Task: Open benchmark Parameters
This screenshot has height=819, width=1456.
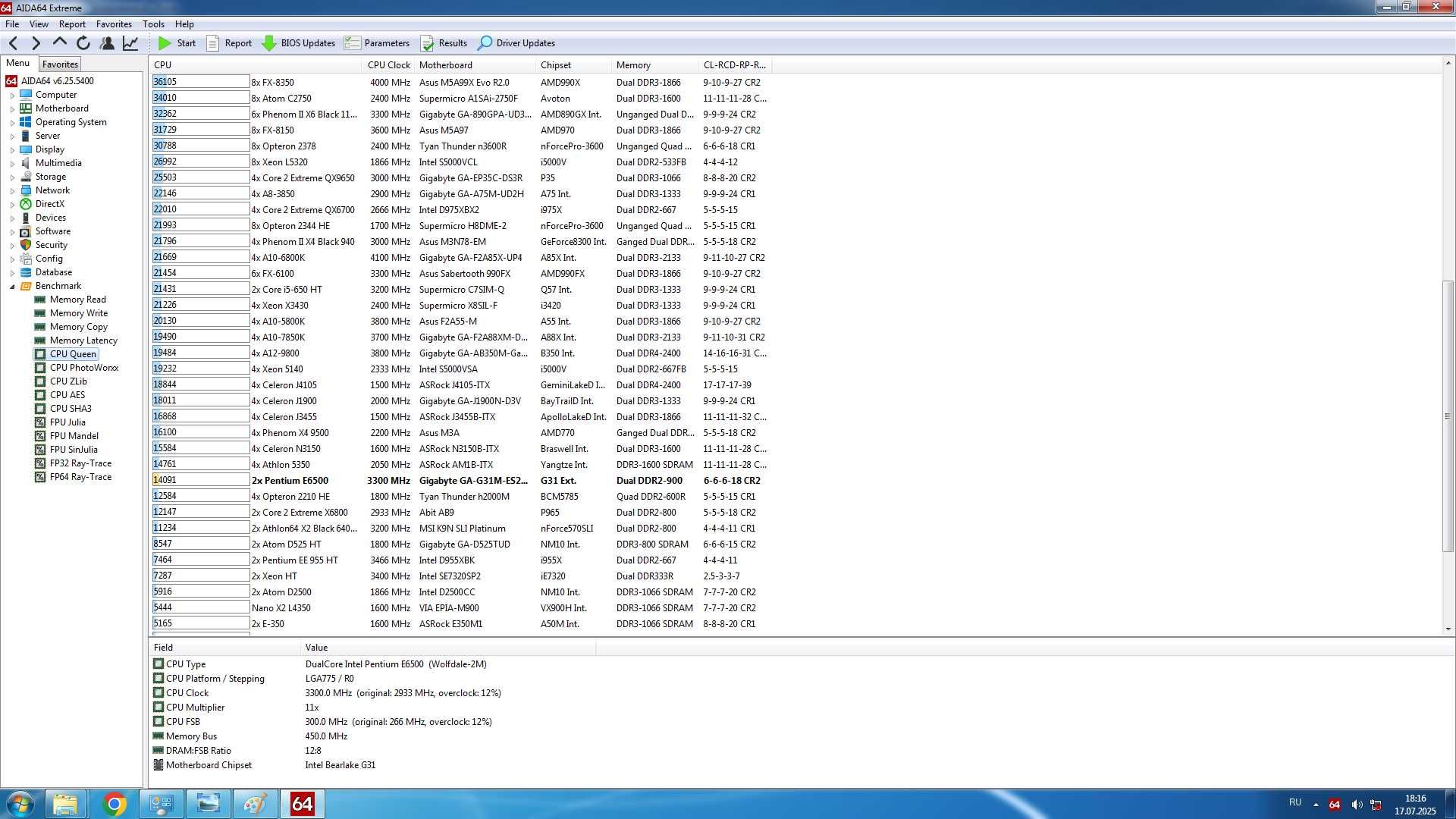Action: (x=377, y=43)
